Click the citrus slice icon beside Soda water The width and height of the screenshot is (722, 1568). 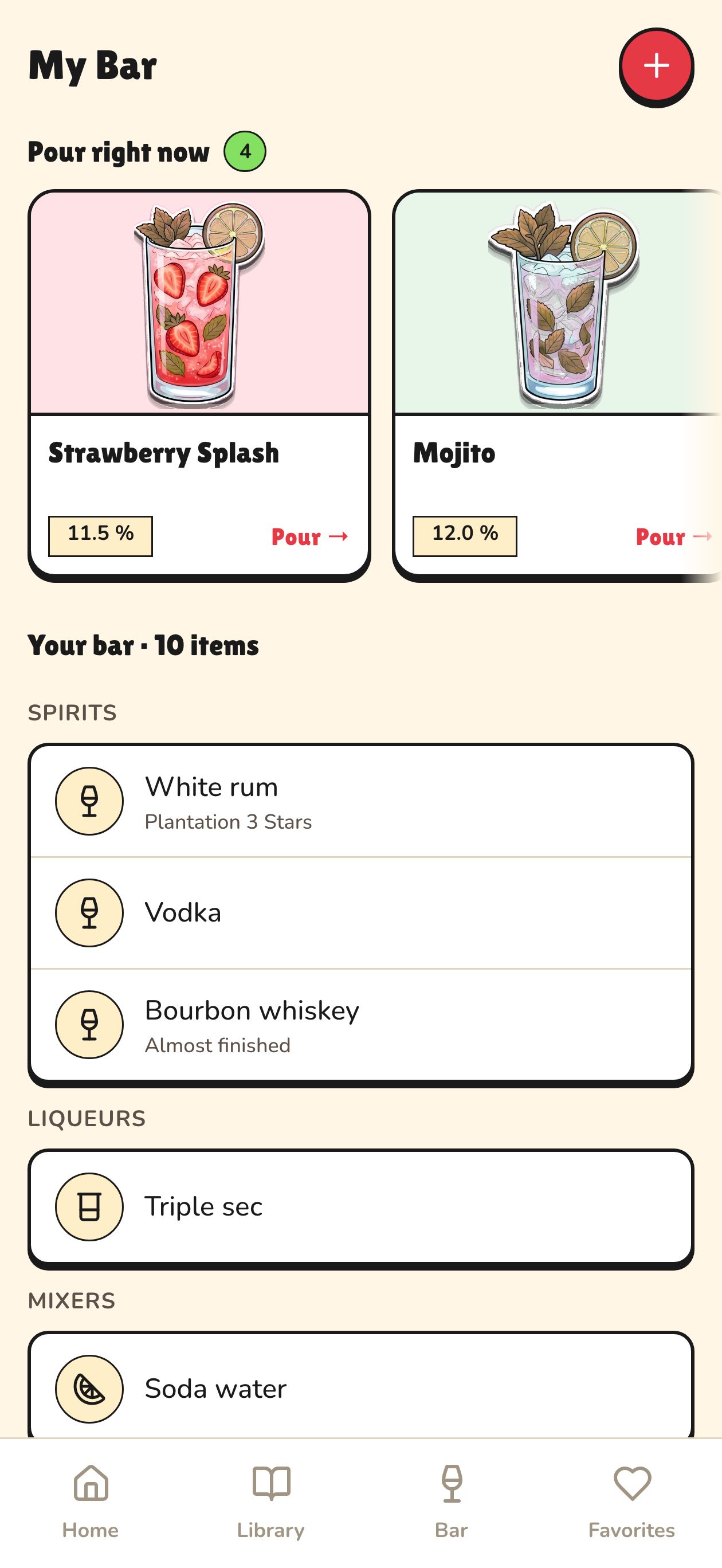(89, 1389)
